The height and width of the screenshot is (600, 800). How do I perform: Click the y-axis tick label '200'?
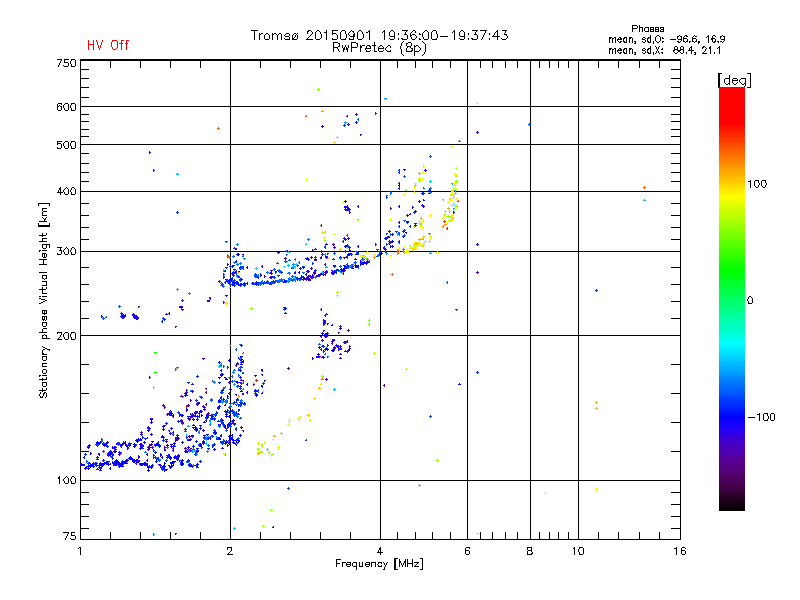66,336
